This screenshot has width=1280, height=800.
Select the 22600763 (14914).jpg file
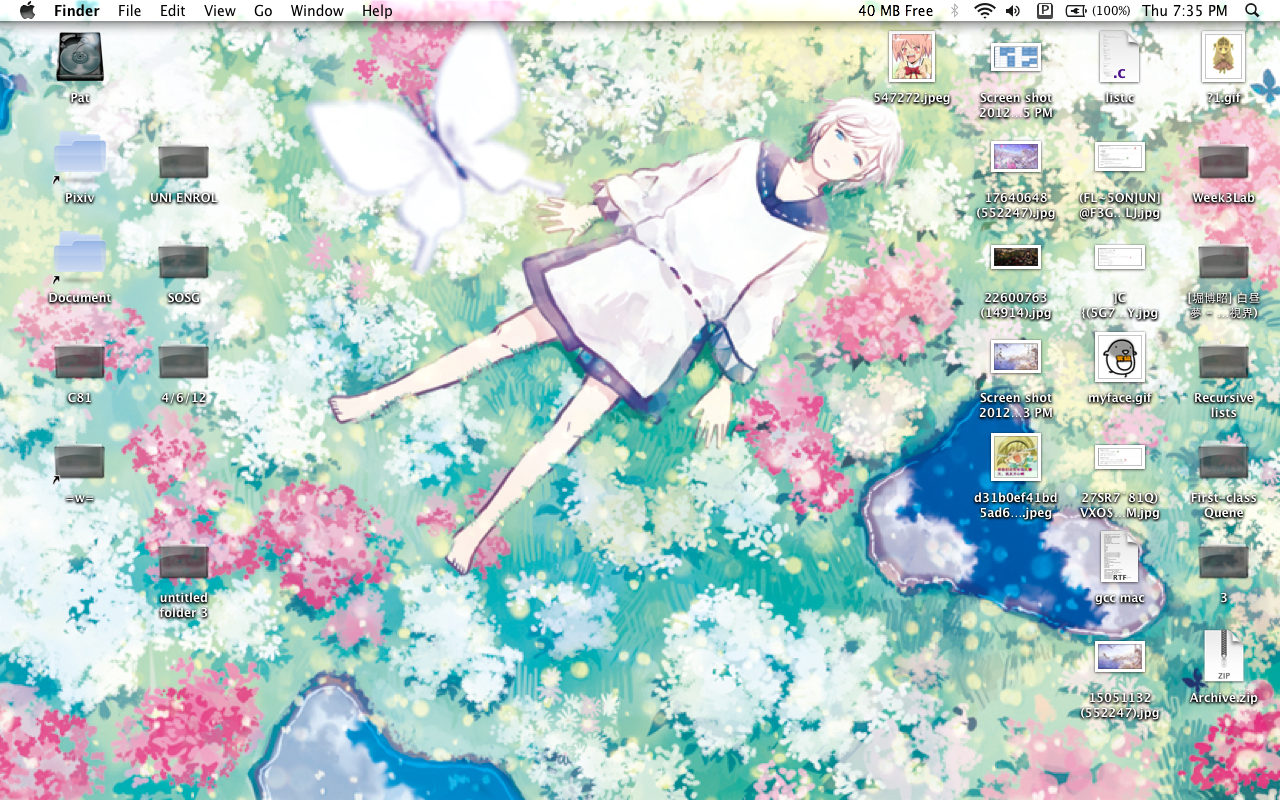1016,257
